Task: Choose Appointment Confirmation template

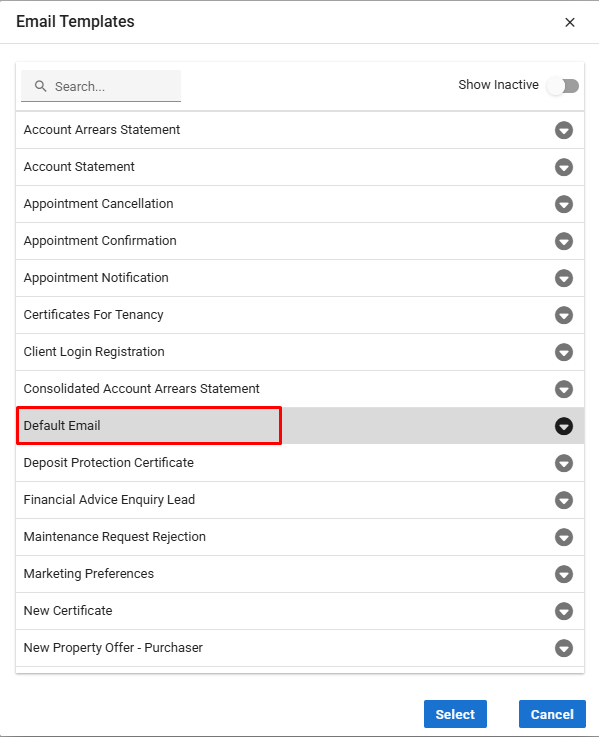Action: coord(300,242)
